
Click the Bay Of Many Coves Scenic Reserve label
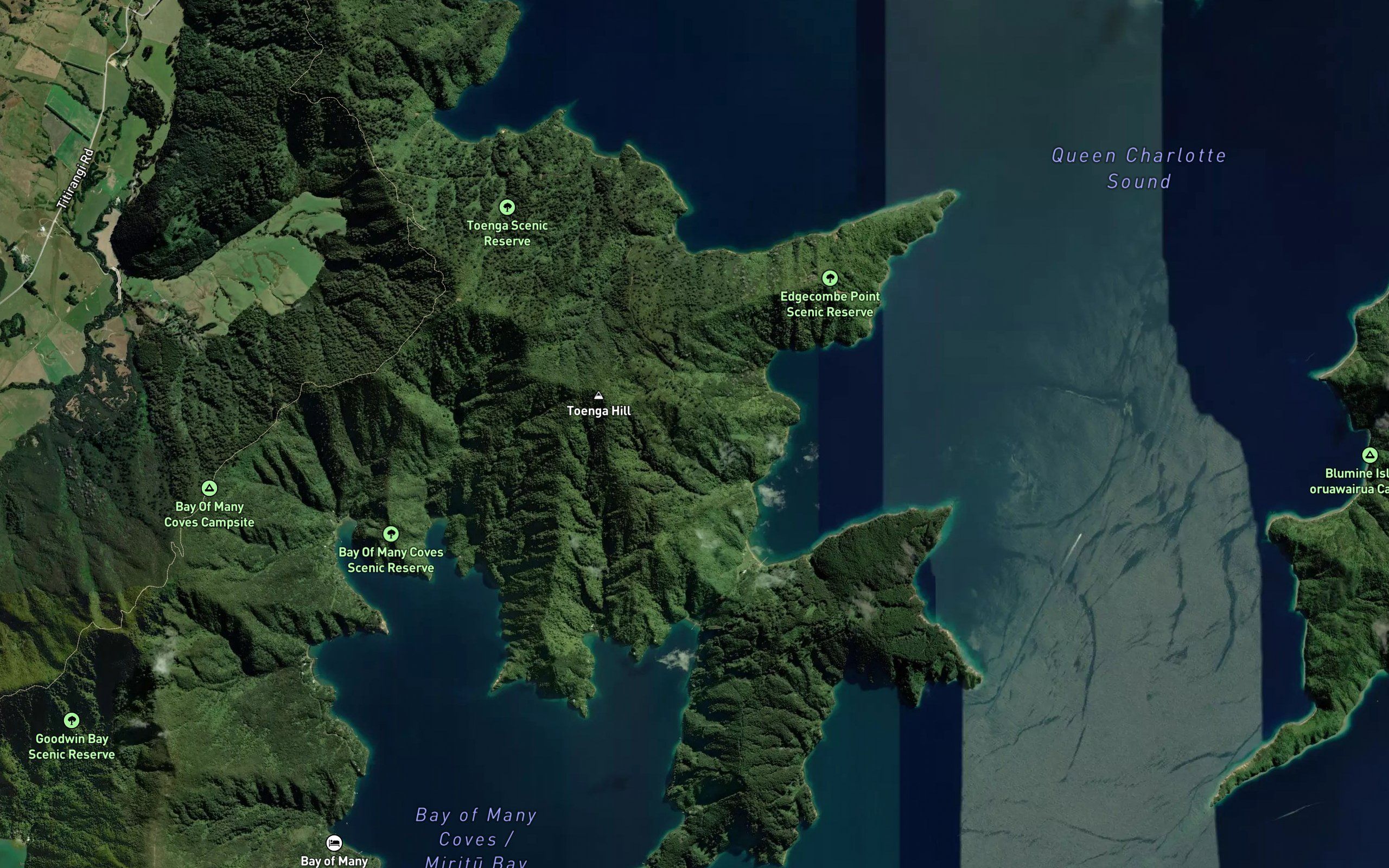pyautogui.click(x=391, y=560)
